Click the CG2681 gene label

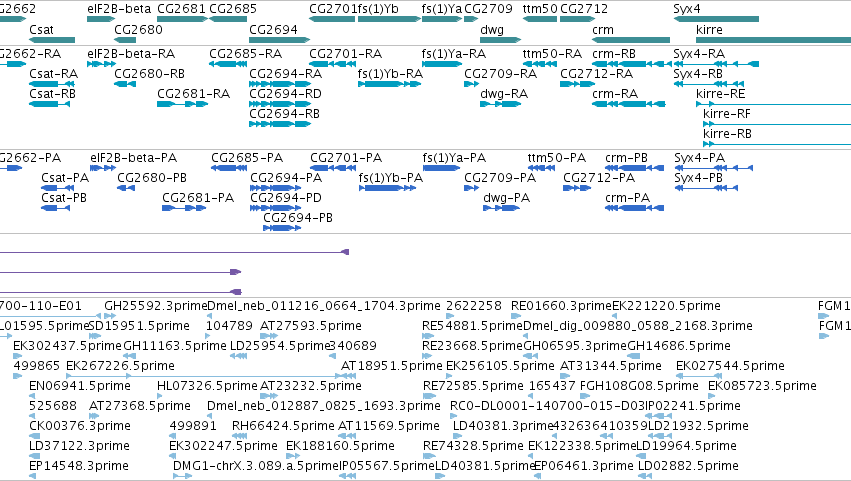coord(181,9)
